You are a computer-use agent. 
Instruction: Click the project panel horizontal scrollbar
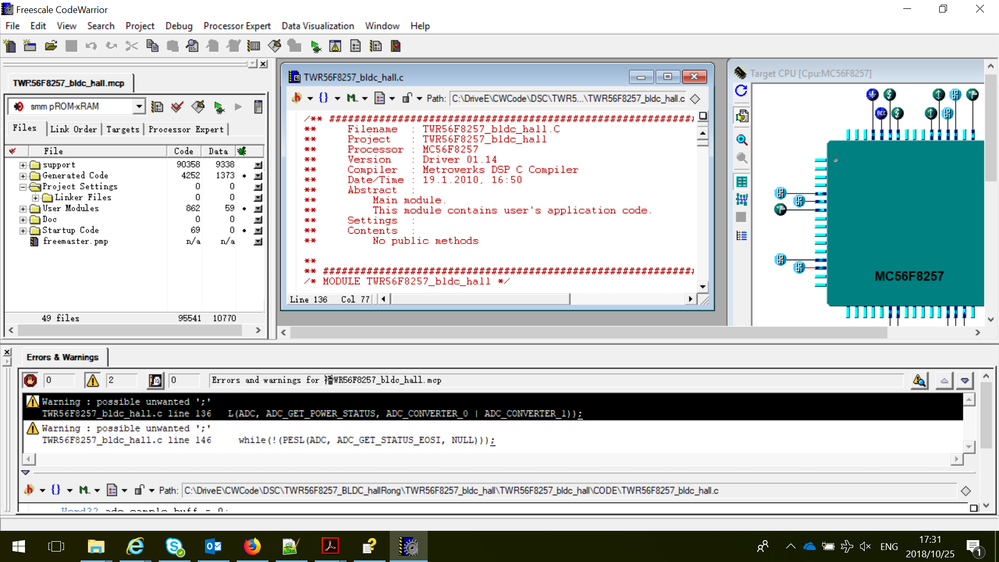click(134, 330)
